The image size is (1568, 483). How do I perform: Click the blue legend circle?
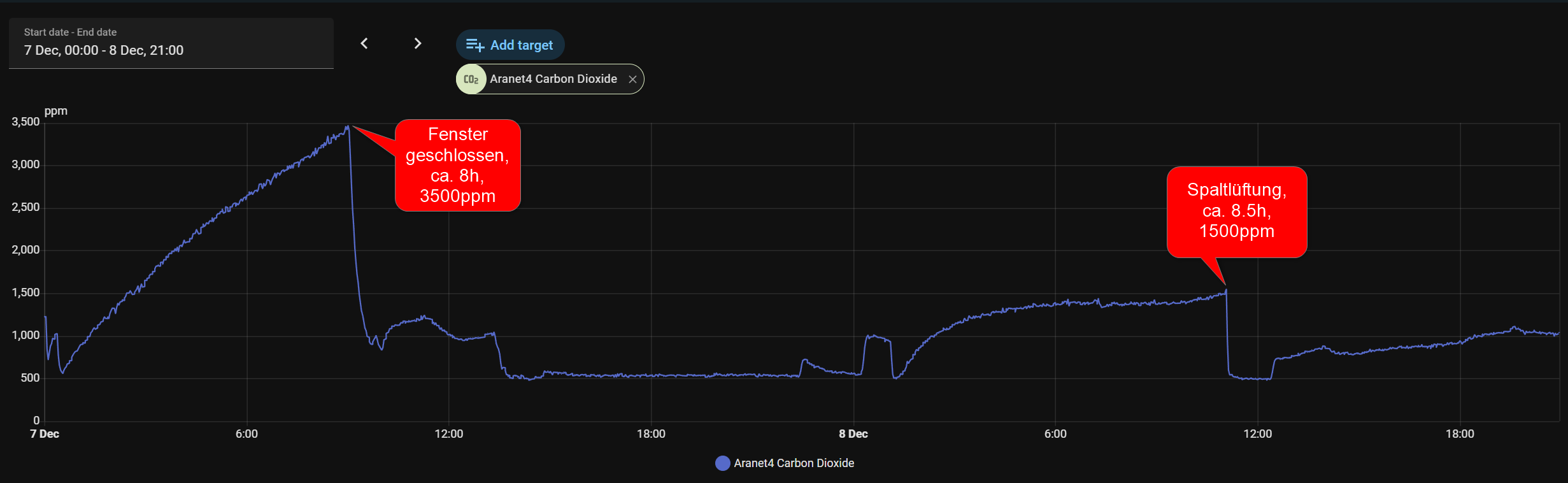(x=722, y=463)
